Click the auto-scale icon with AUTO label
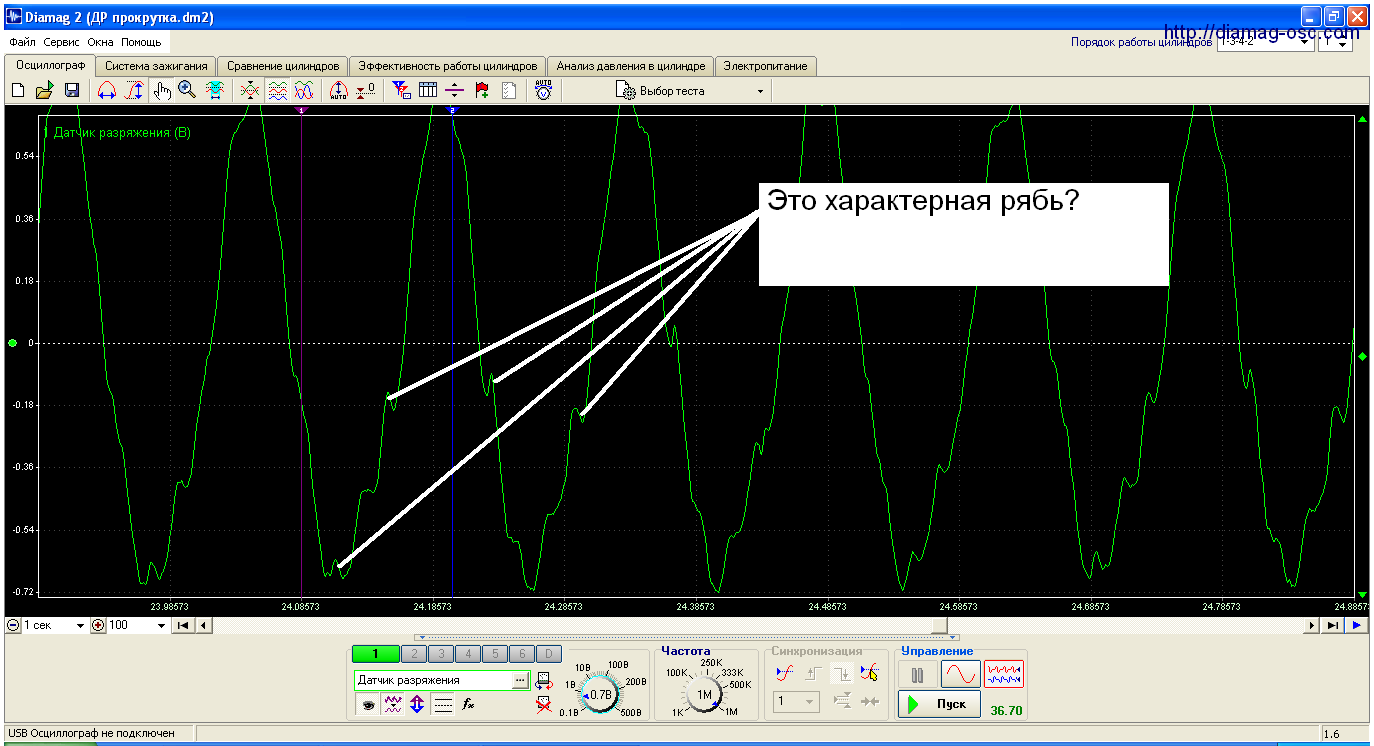The width and height of the screenshot is (1374, 746). point(339,91)
